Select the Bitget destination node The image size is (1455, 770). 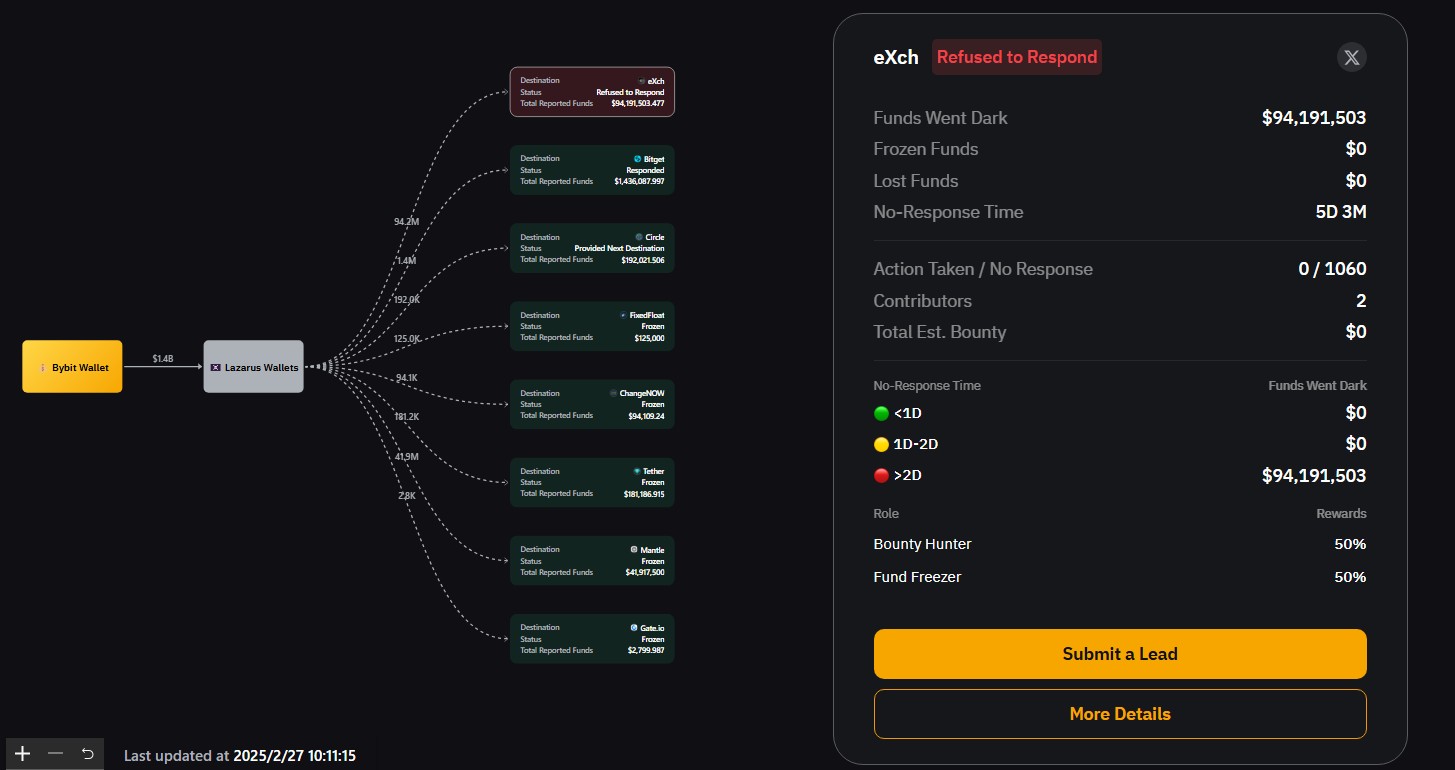(x=592, y=170)
